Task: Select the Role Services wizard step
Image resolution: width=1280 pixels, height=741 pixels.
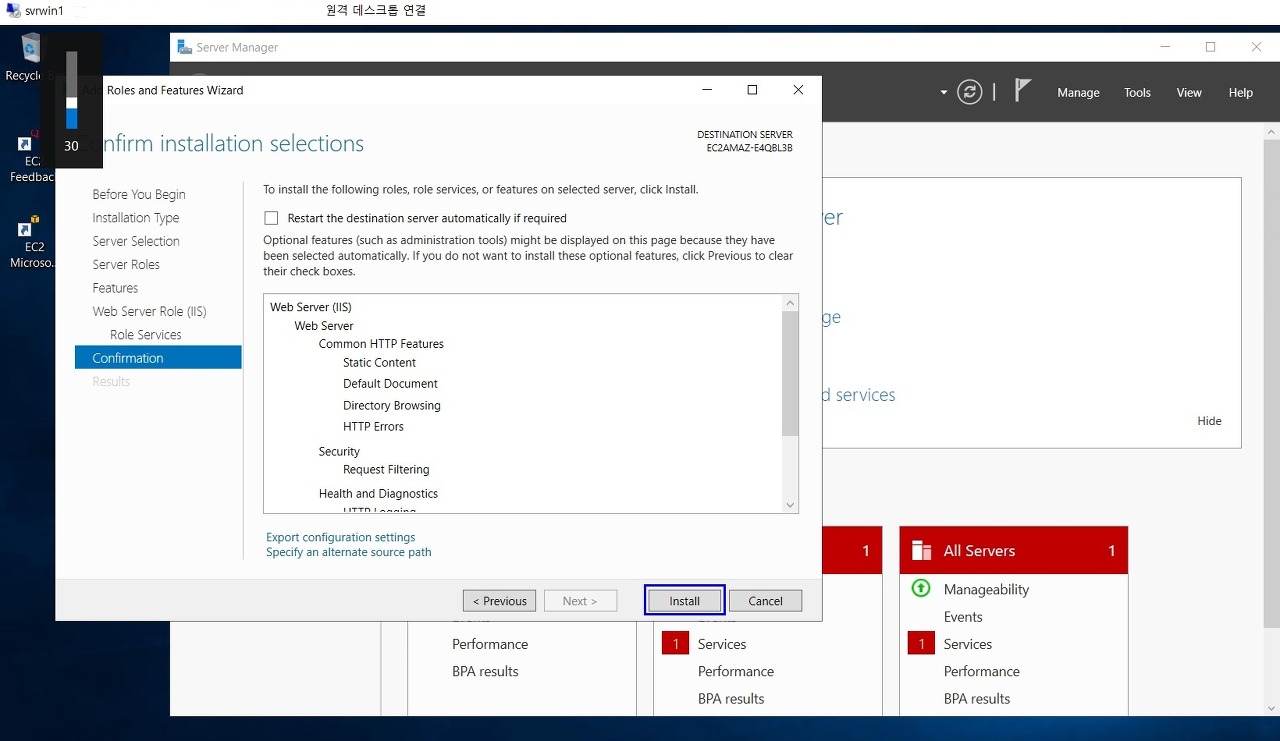Action: 146,335
